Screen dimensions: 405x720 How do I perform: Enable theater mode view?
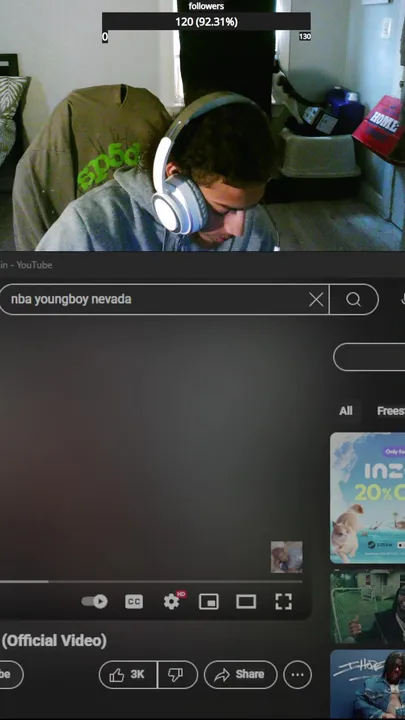pos(246,602)
